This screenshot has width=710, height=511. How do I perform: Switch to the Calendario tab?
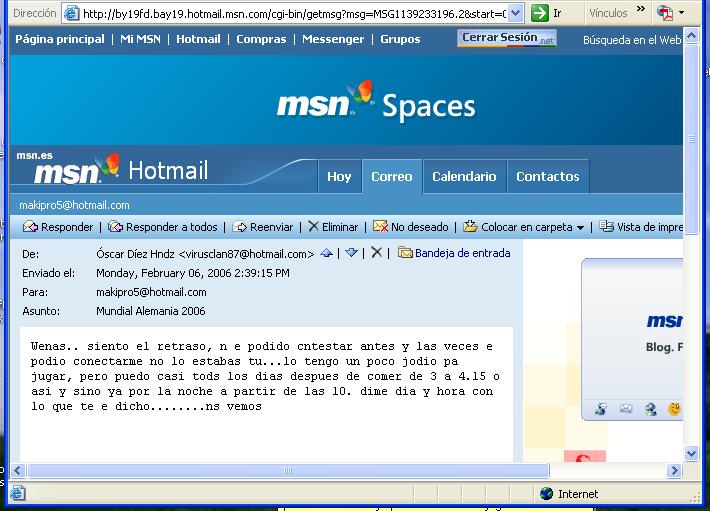(x=465, y=177)
